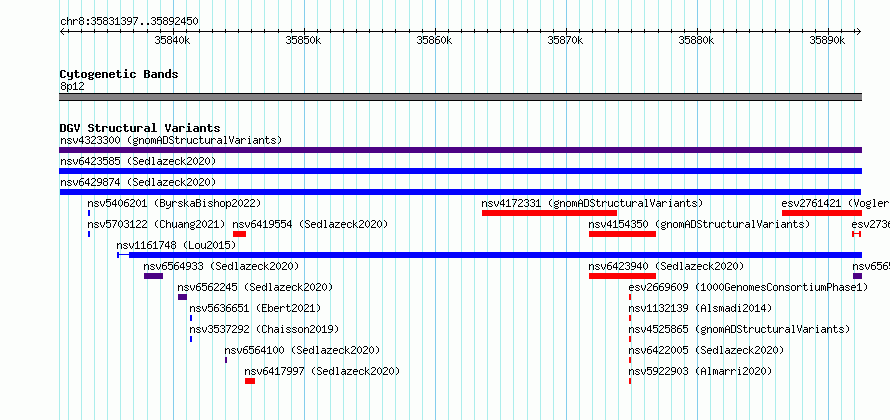Image resolution: width=890 pixels, height=420 pixels.
Task: Click the nsv4323300 gnomADStructuralVariants label
Action: click(x=171, y=140)
